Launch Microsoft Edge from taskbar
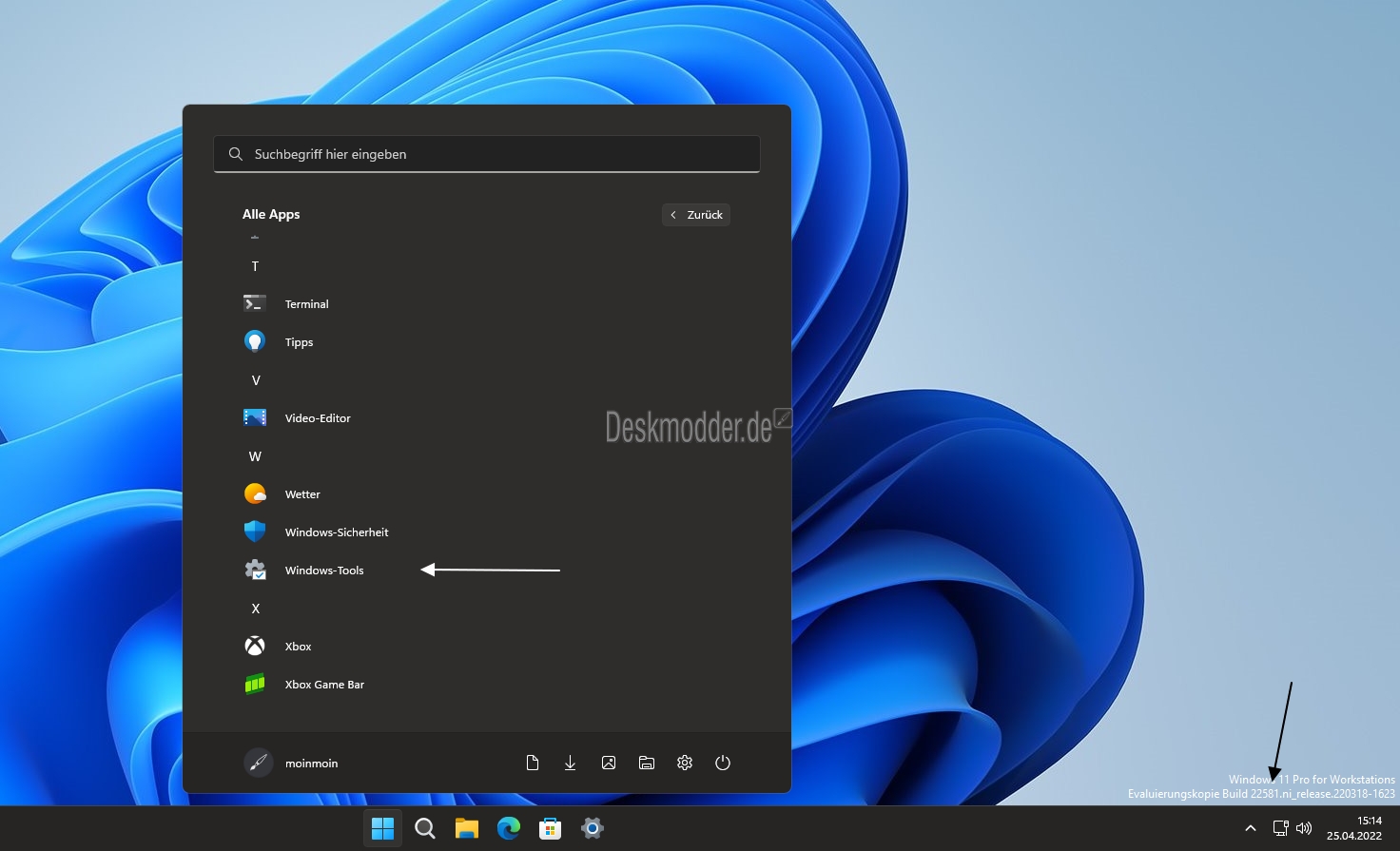This screenshot has height=851, width=1400. (x=509, y=828)
